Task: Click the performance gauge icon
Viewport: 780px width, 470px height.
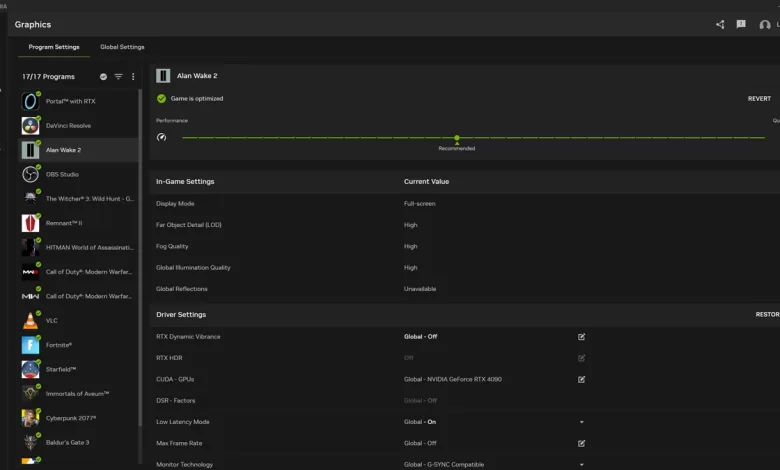Action: (161, 137)
